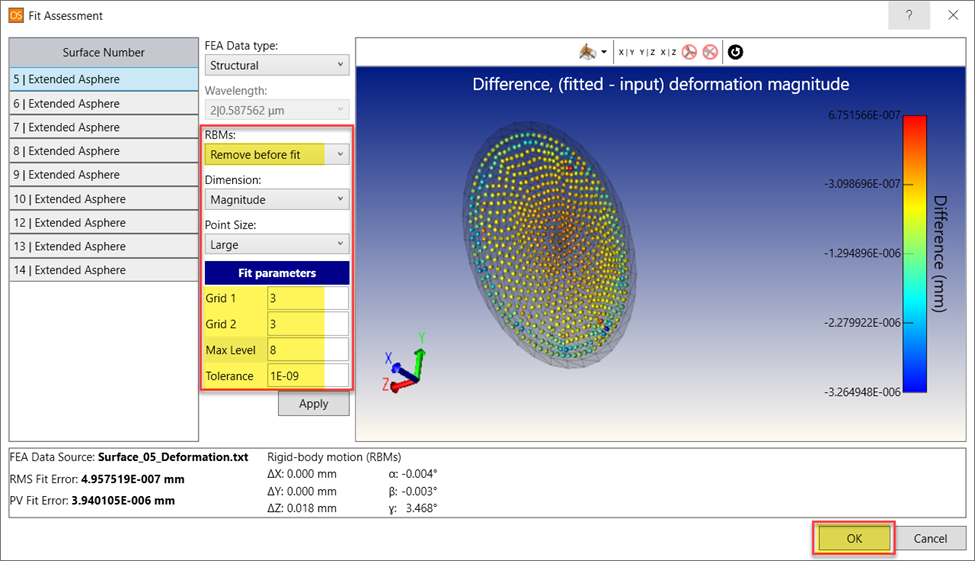Open the FEA Data type dropdown

[x=276, y=65]
